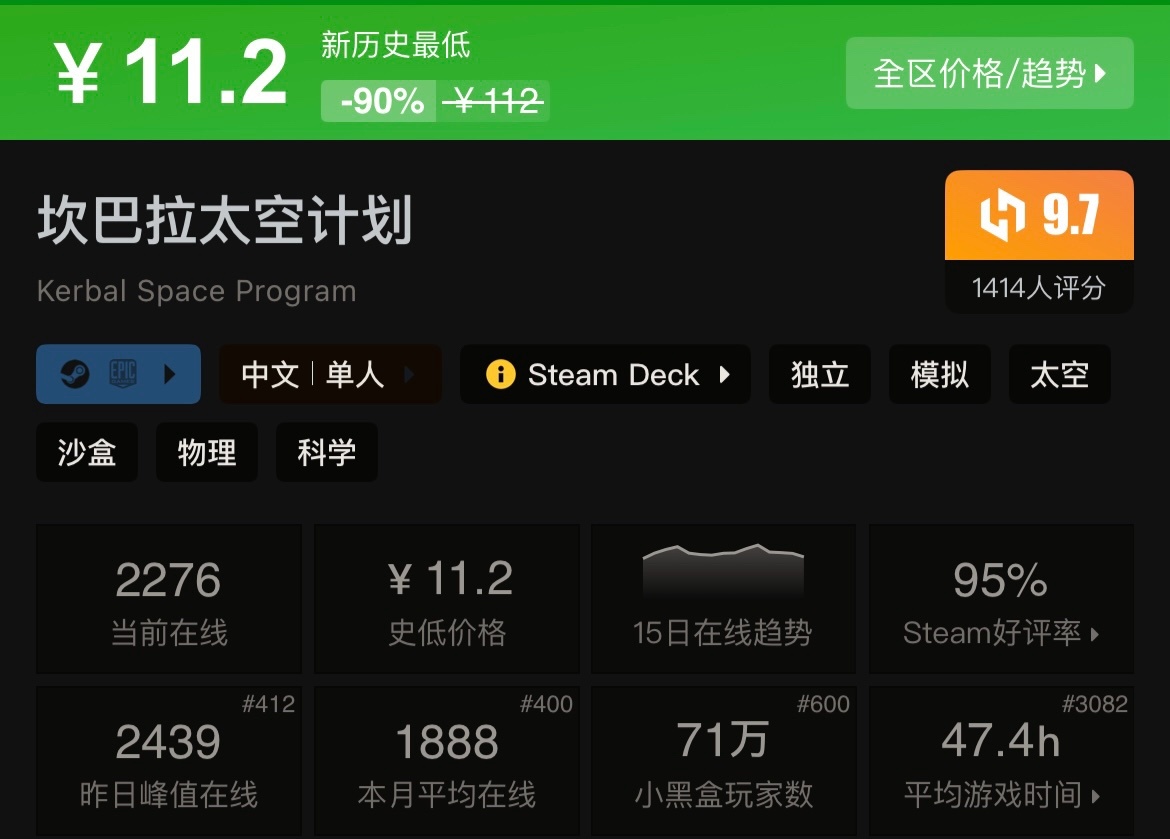This screenshot has width=1170, height=839.
Task: Click the Kerbal Space Program subtitle
Action: click(x=196, y=291)
